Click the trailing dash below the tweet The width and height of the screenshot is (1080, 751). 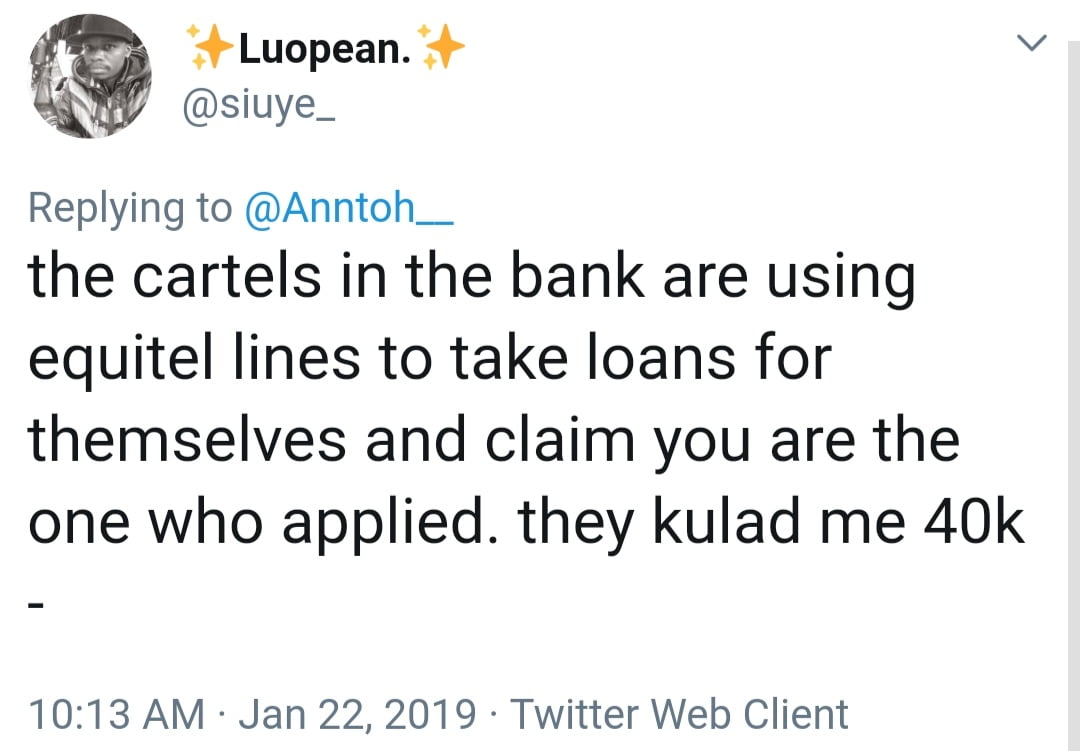click(36, 607)
